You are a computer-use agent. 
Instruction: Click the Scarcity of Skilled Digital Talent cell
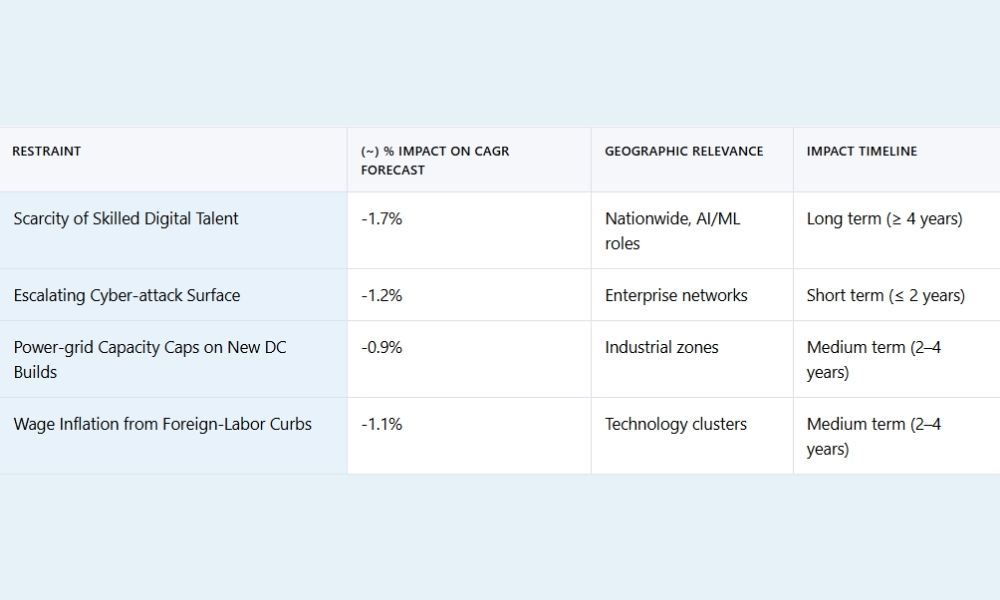[126, 219]
